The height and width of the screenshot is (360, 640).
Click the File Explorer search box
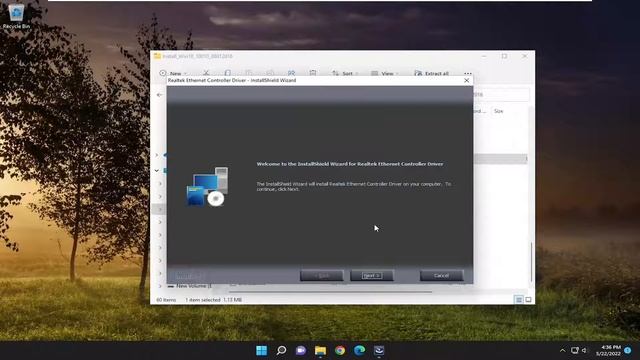[x=502, y=95]
